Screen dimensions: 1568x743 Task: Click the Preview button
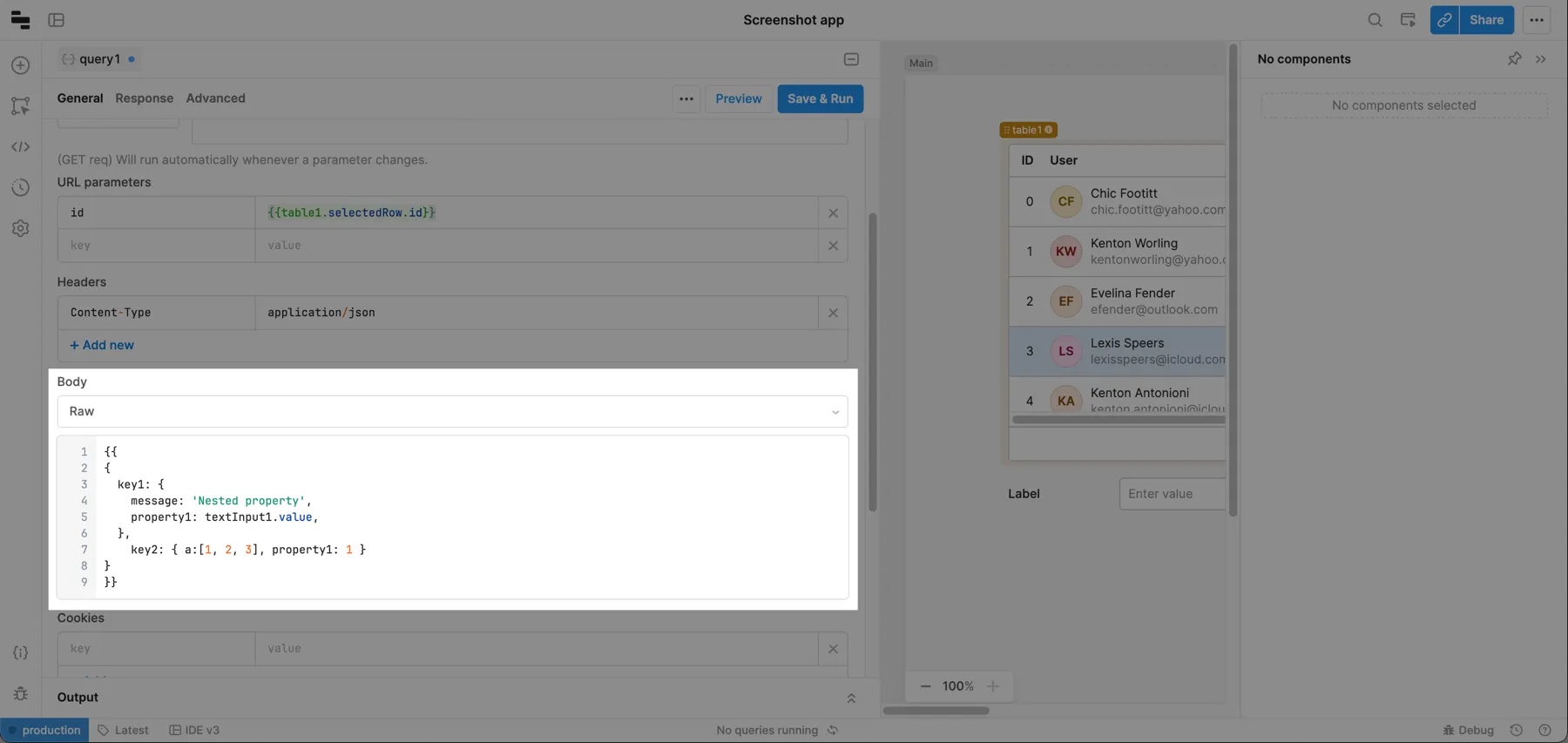pyautogui.click(x=738, y=98)
